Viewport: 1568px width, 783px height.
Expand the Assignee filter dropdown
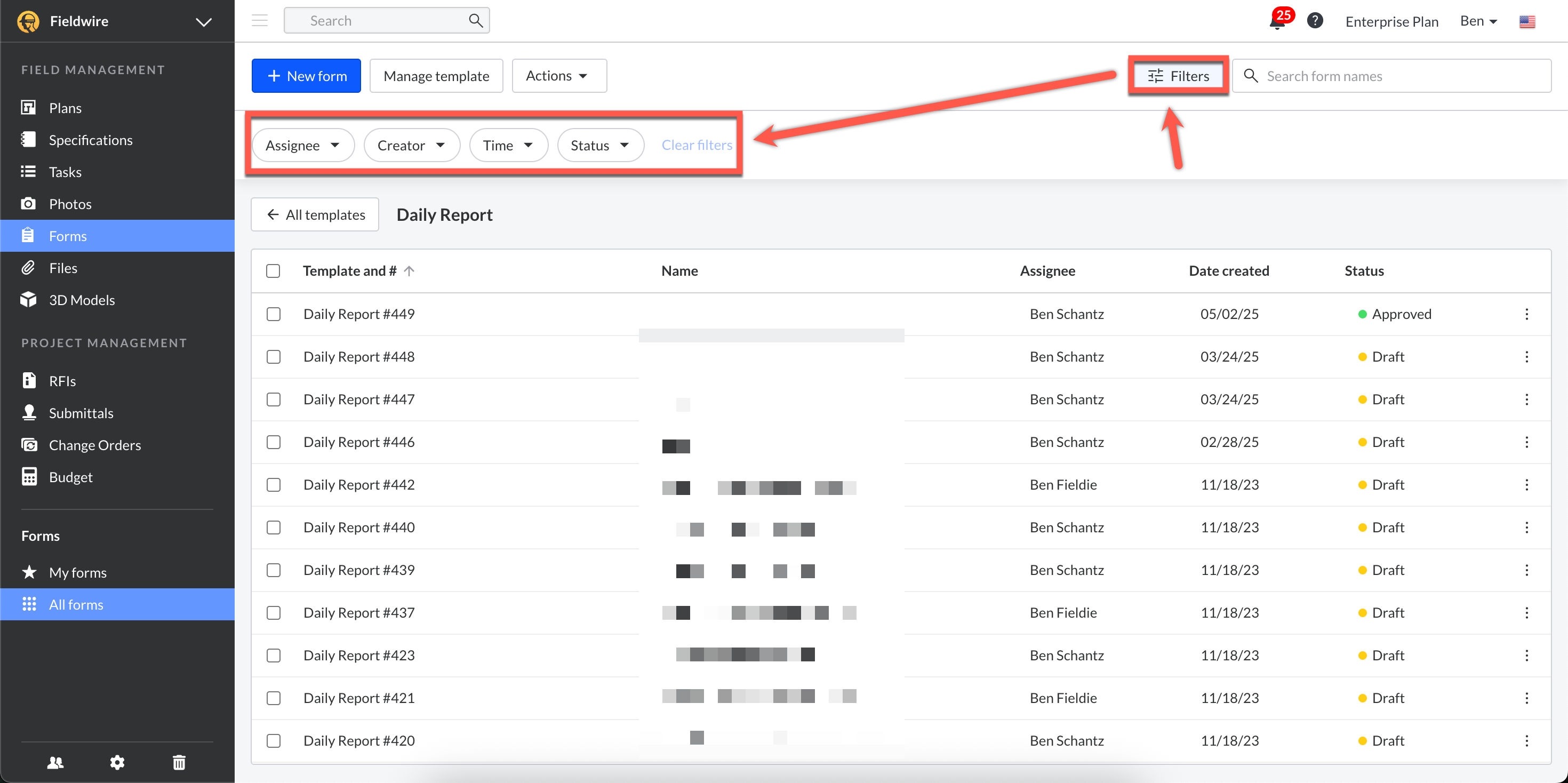[303, 146]
